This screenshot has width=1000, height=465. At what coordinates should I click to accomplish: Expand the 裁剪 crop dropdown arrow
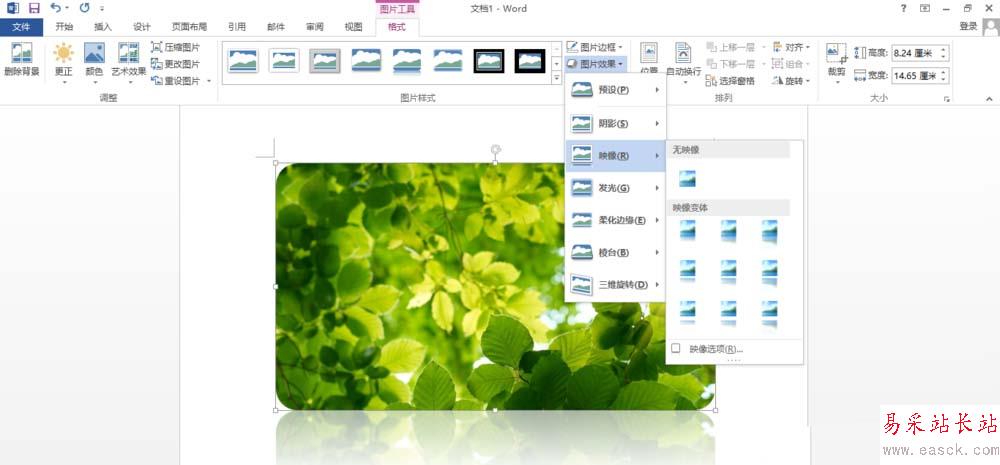click(x=836, y=82)
